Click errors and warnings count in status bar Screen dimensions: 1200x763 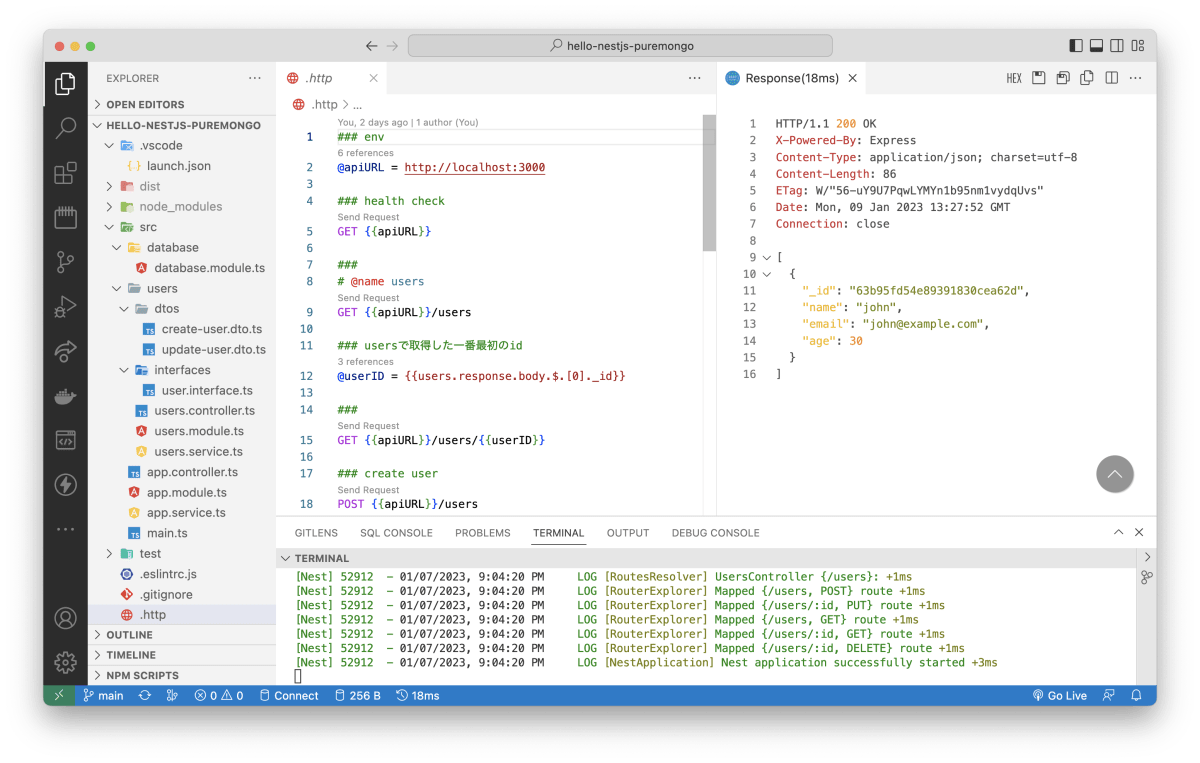[x=219, y=695]
